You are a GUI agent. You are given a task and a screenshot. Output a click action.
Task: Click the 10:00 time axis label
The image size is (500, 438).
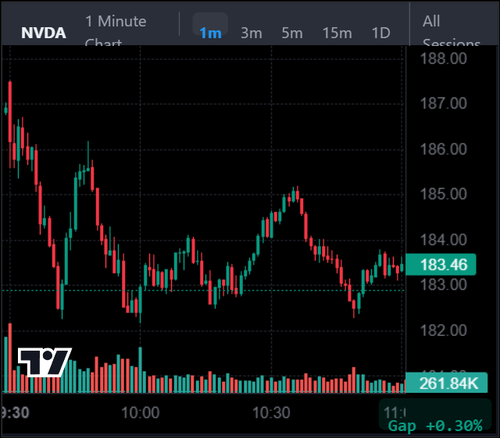[140, 413]
